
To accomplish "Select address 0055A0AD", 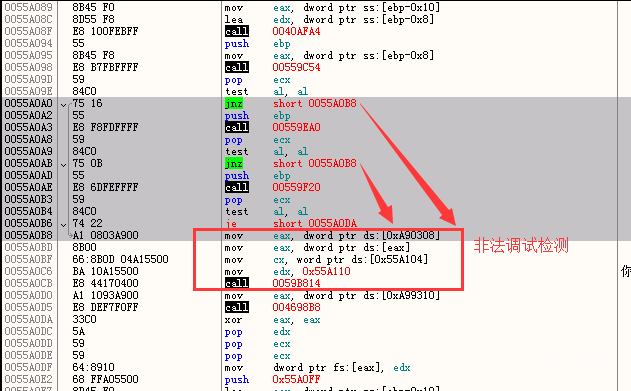I will (x=29, y=175).
